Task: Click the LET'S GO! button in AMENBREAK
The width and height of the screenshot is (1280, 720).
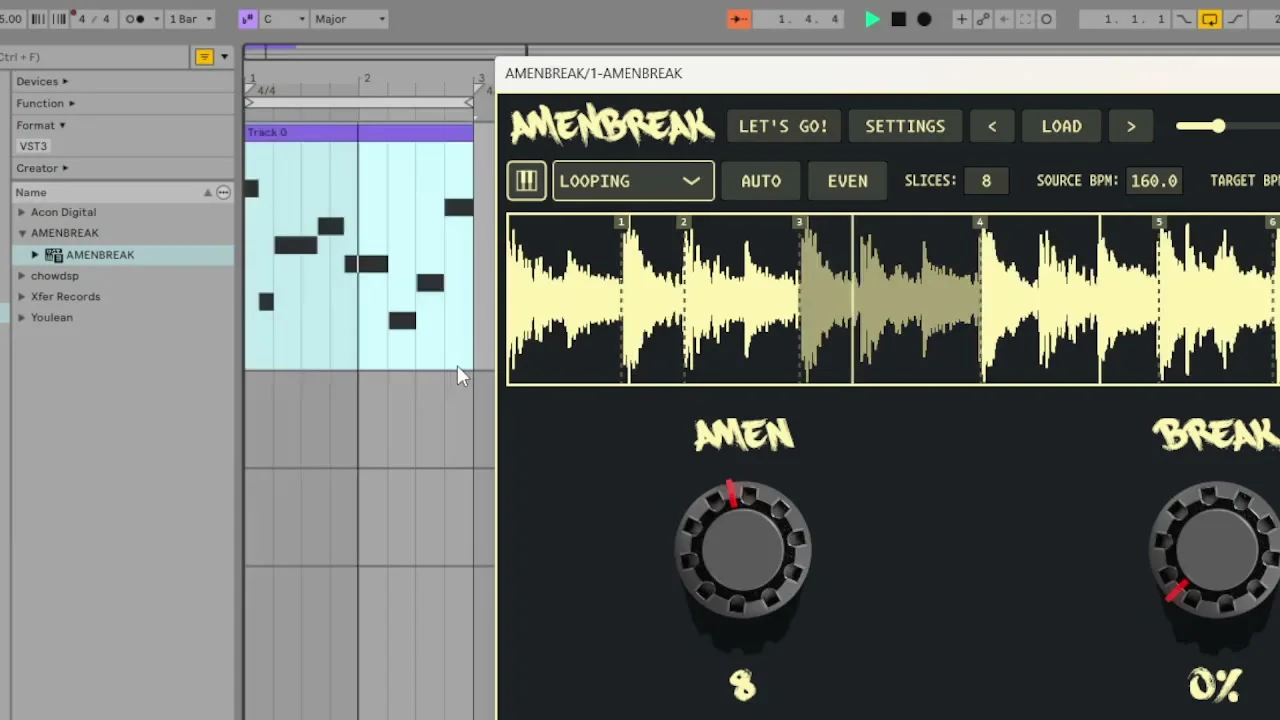Action: coord(783,126)
